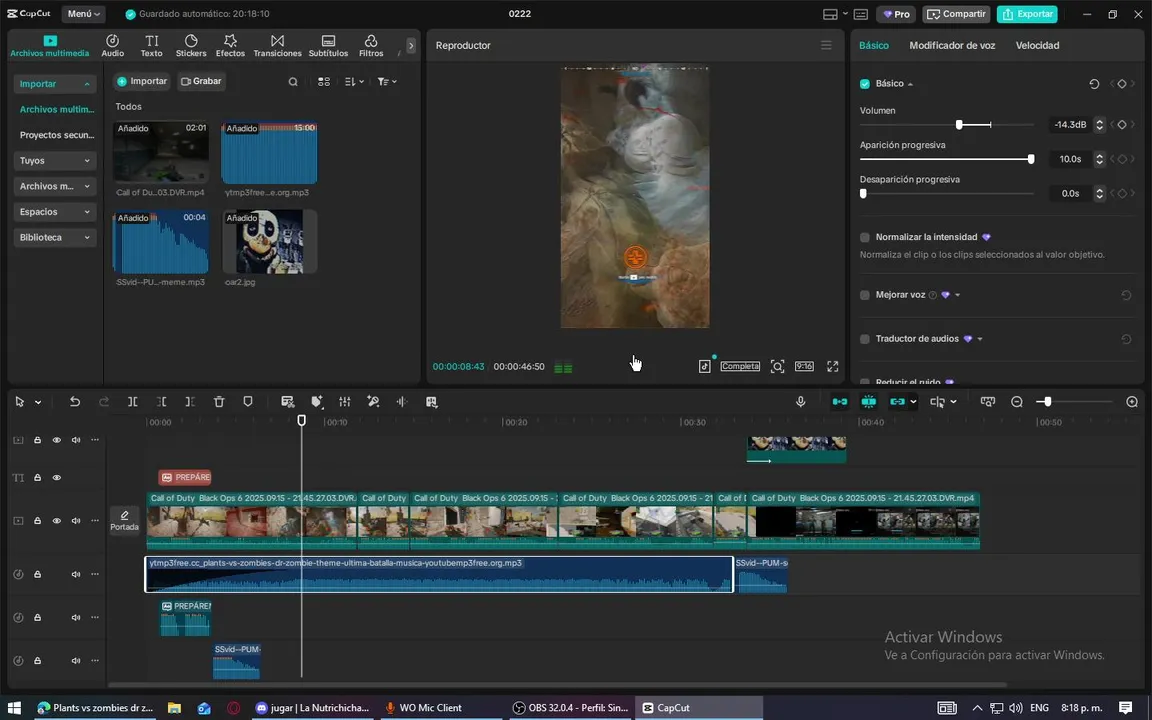This screenshot has width=1152, height=720.
Task: Collapse the Importar sidebar section
Action: point(54,84)
